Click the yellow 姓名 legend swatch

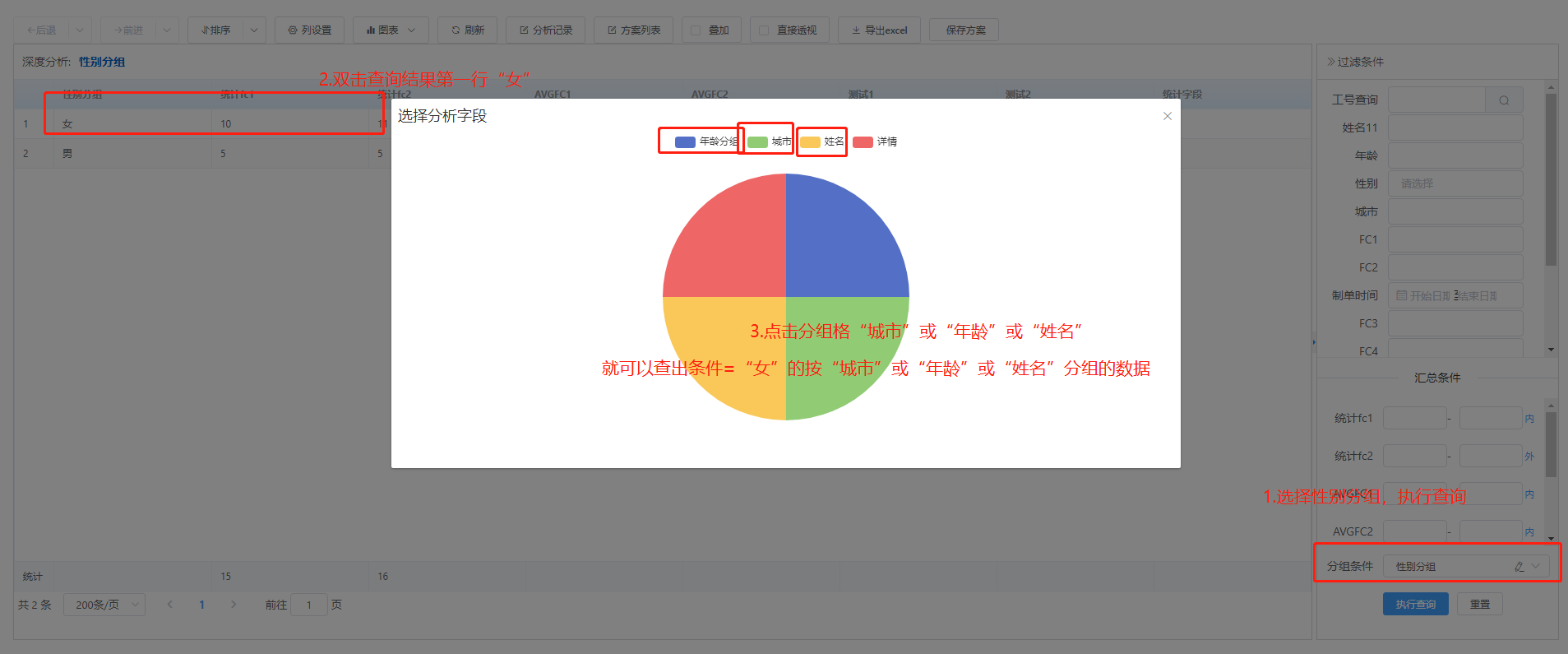point(810,142)
